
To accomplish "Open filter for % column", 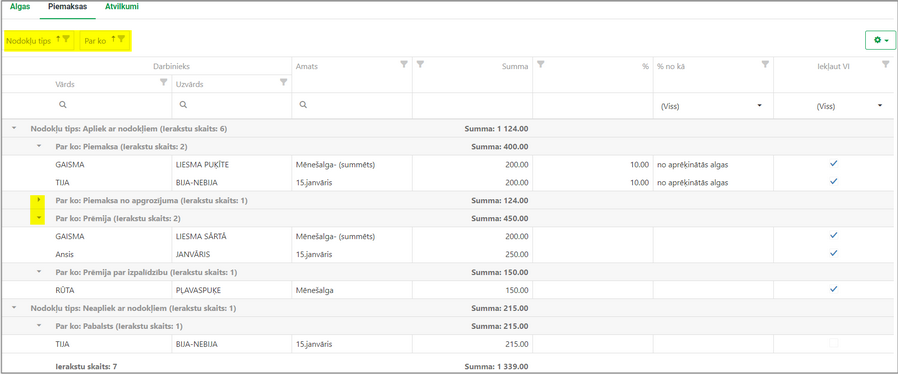I will tap(541, 65).
